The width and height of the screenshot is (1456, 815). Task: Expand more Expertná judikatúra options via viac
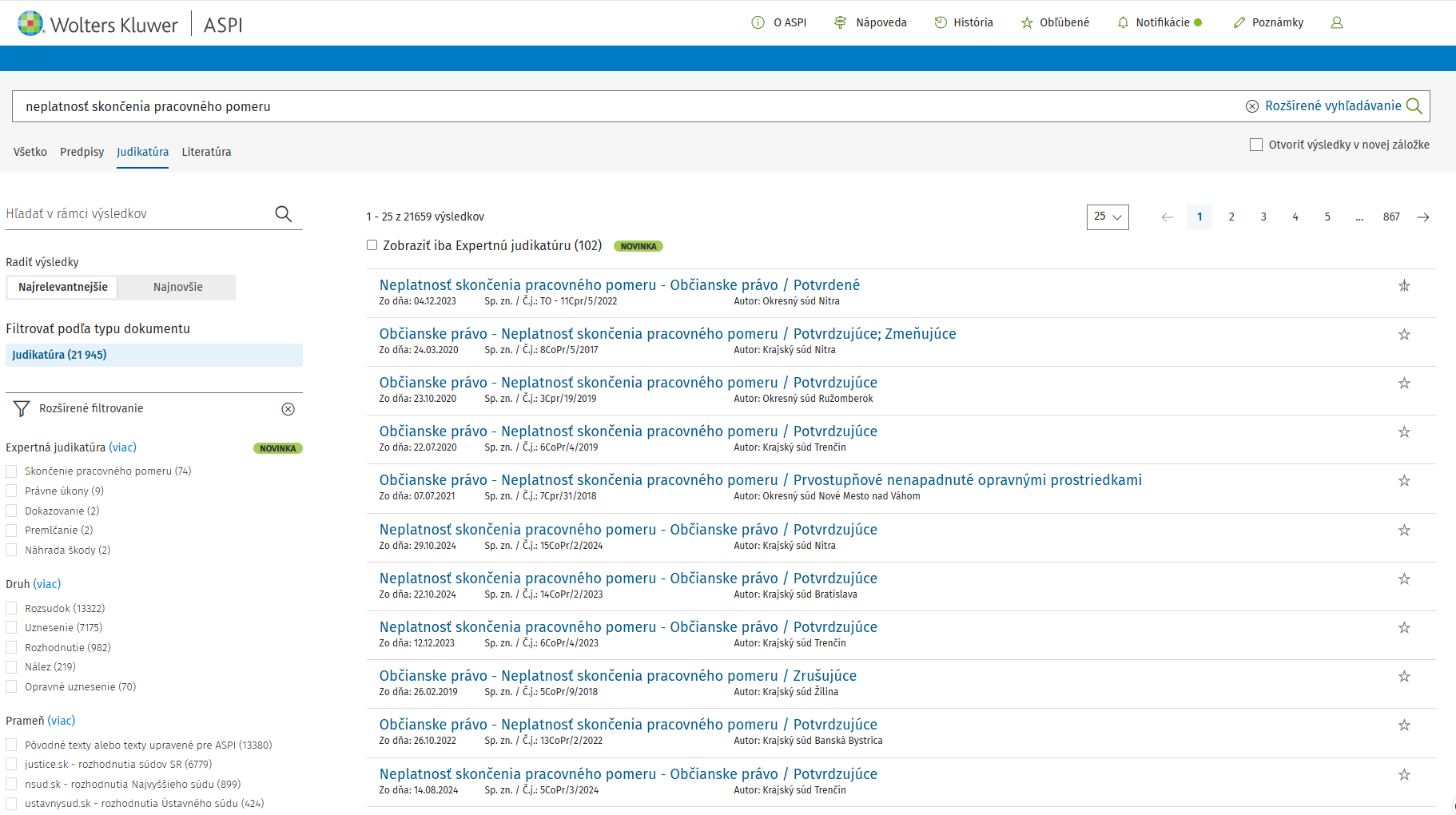click(x=122, y=447)
